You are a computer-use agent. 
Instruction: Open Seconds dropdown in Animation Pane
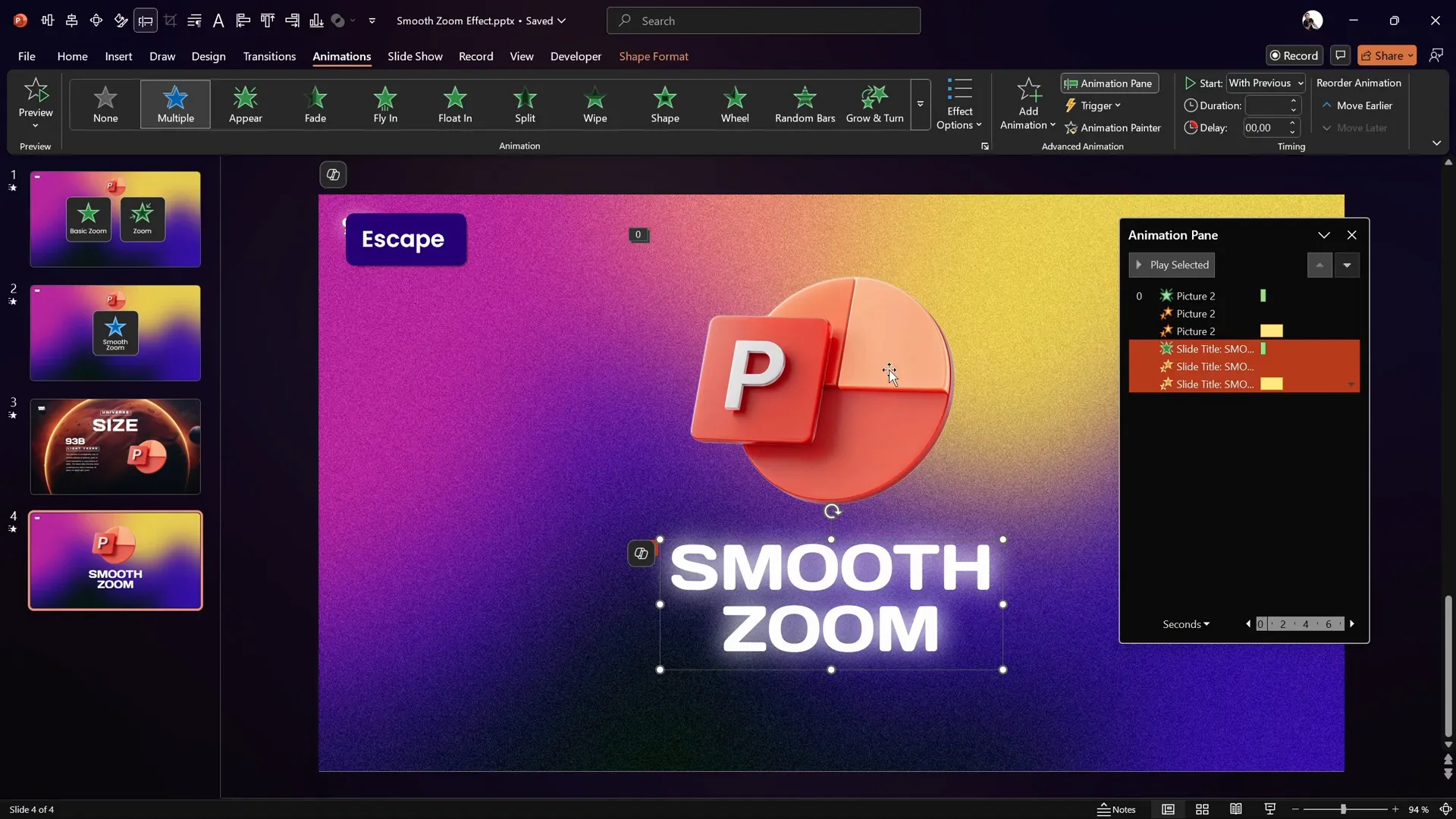click(x=1186, y=624)
